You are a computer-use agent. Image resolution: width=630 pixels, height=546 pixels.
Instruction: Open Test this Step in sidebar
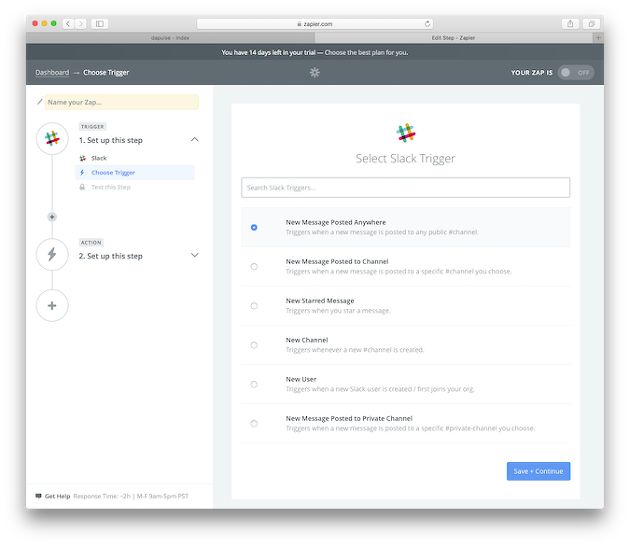click(111, 187)
